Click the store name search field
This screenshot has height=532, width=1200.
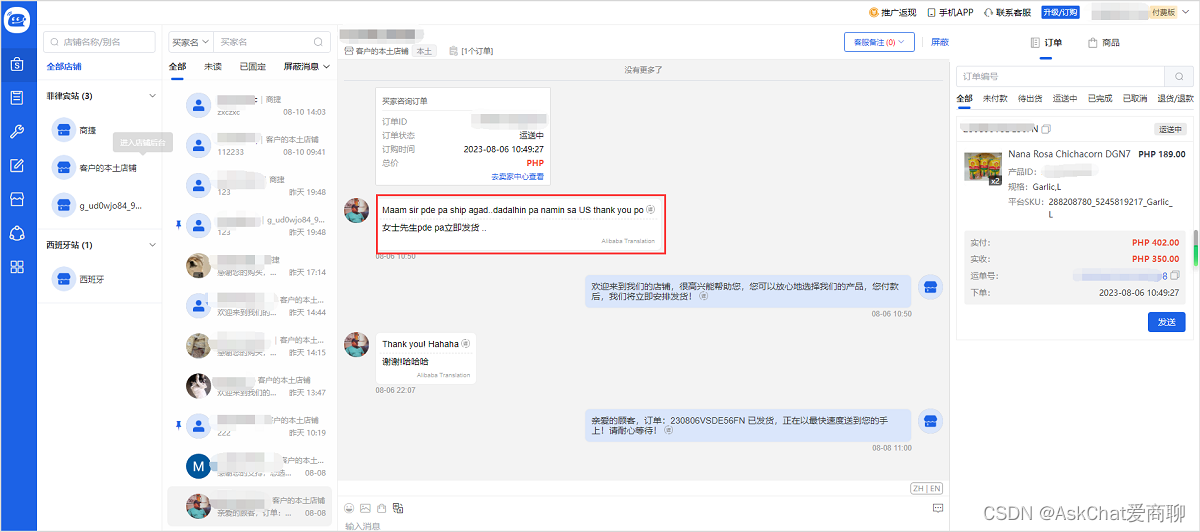pos(99,42)
